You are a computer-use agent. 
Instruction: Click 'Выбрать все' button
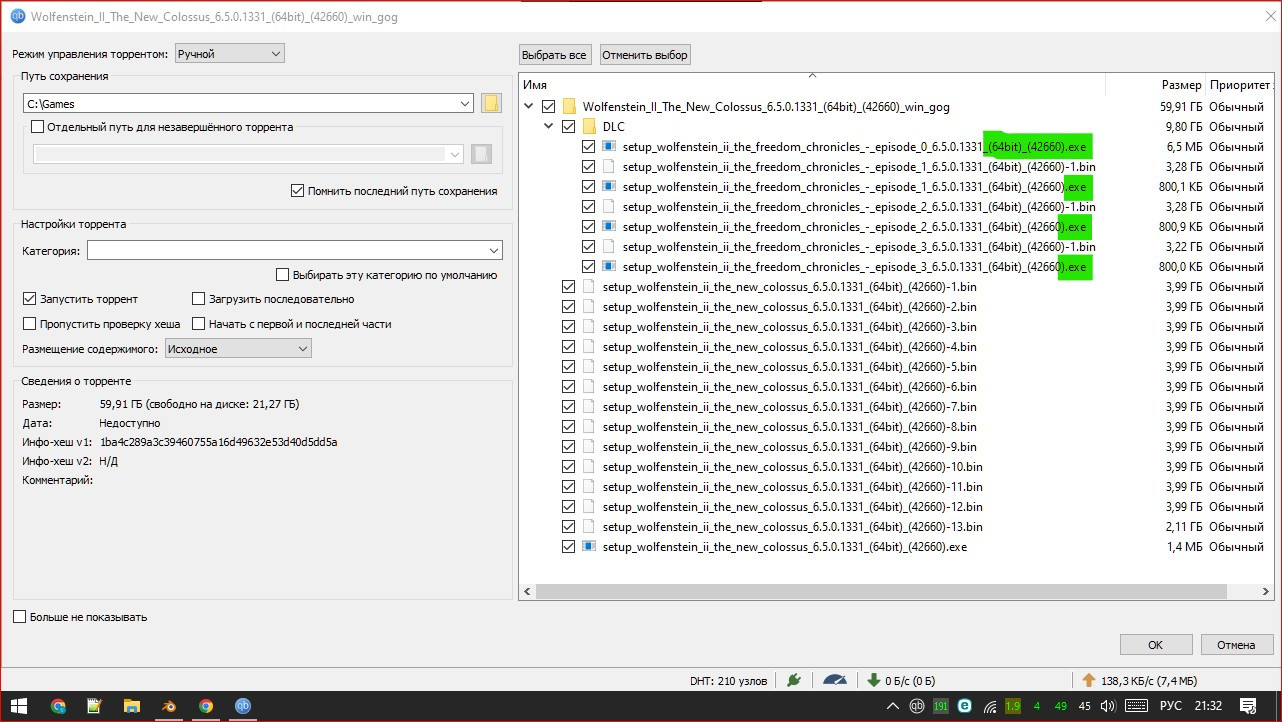555,55
